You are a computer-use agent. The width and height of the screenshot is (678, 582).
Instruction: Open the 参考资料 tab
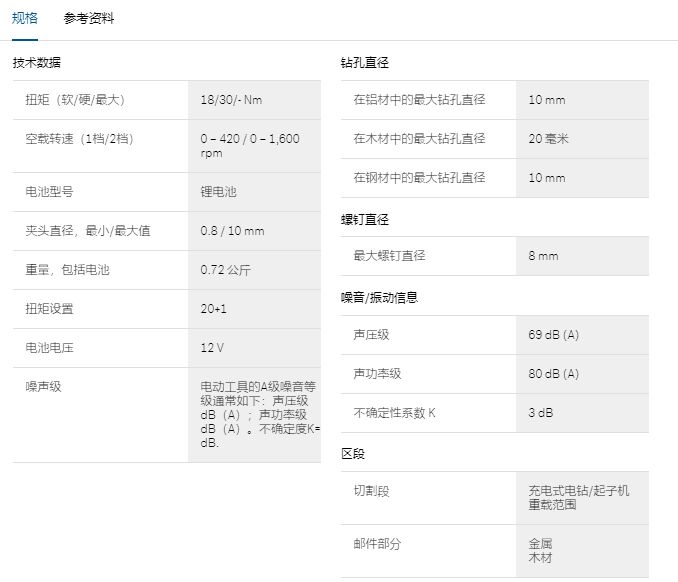click(x=88, y=18)
